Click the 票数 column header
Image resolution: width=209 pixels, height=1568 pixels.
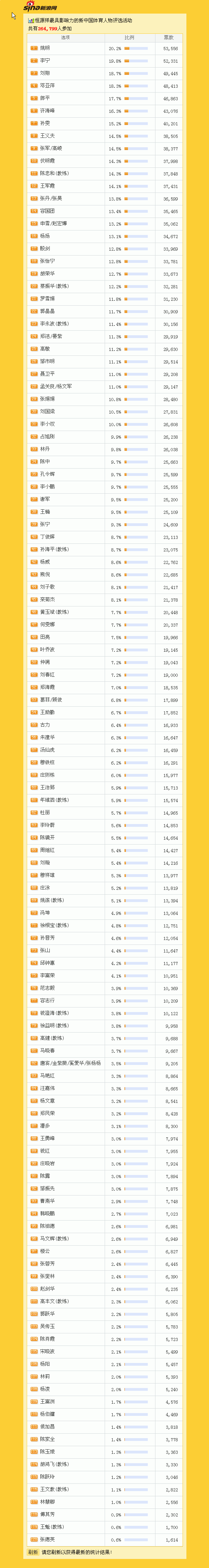click(168, 38)
